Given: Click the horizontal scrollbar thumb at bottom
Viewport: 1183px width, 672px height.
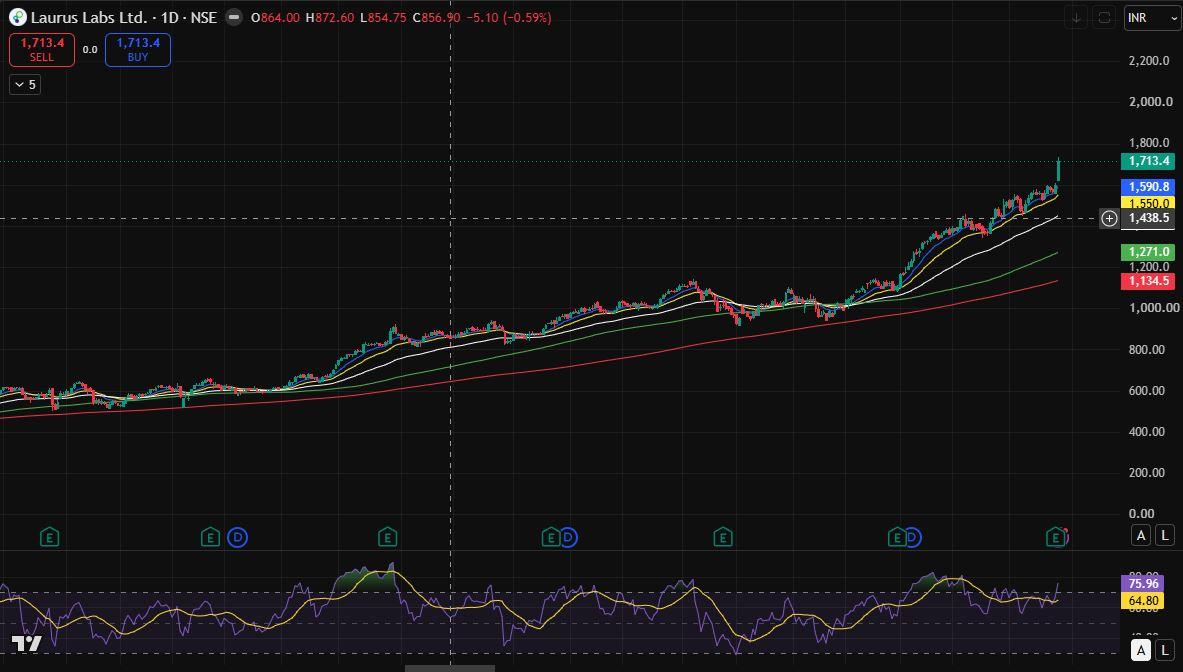Looking at the screenshot, I should coord(450,668).
